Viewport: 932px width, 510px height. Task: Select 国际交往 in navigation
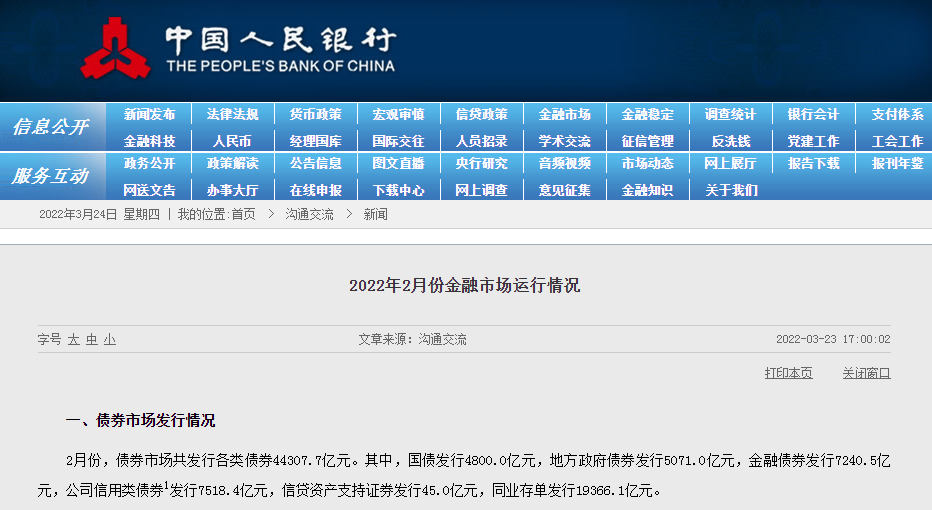click(x=398, y=141)
